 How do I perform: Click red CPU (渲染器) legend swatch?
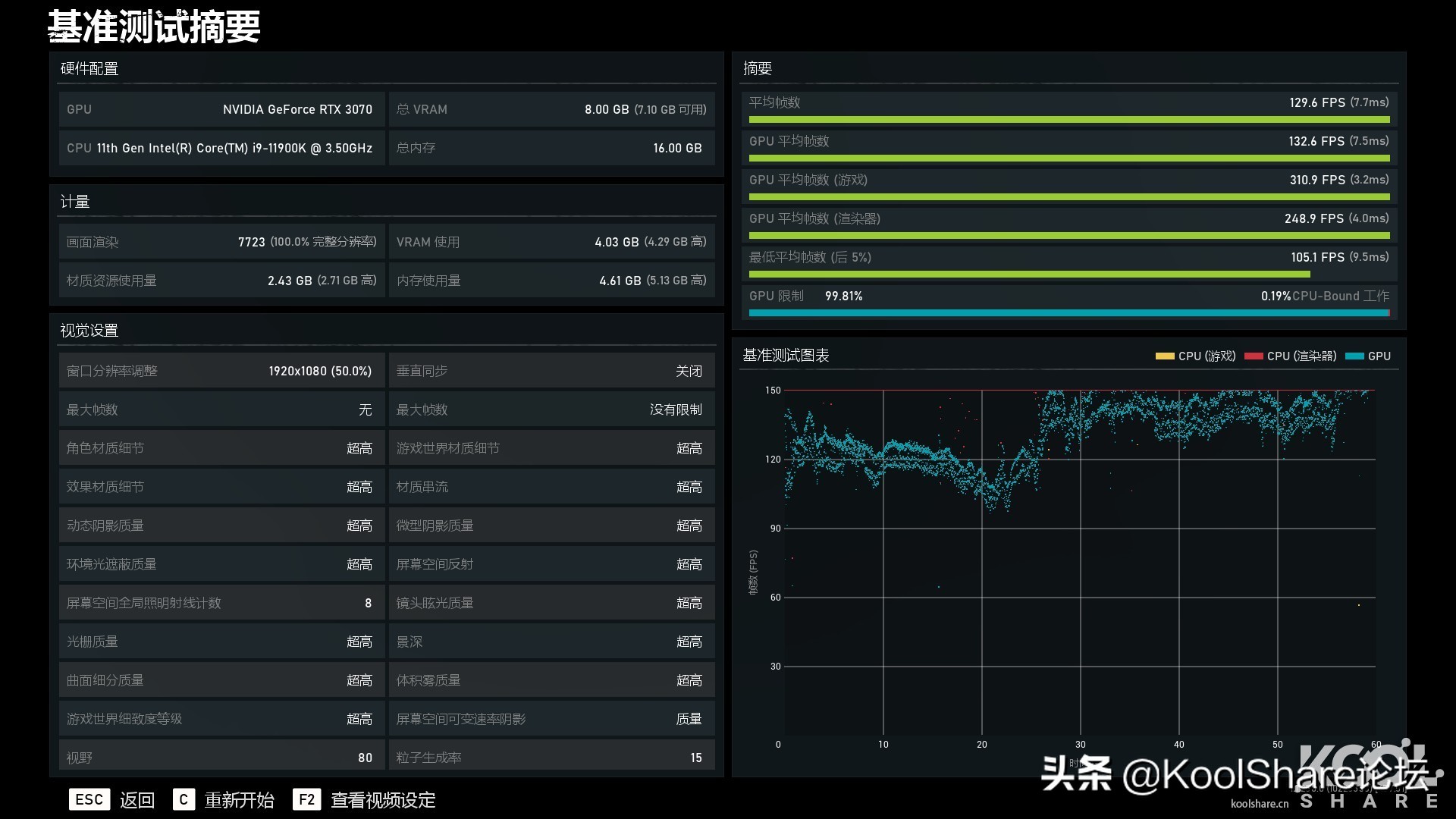pyautogui.click(x=1254, y=356)
